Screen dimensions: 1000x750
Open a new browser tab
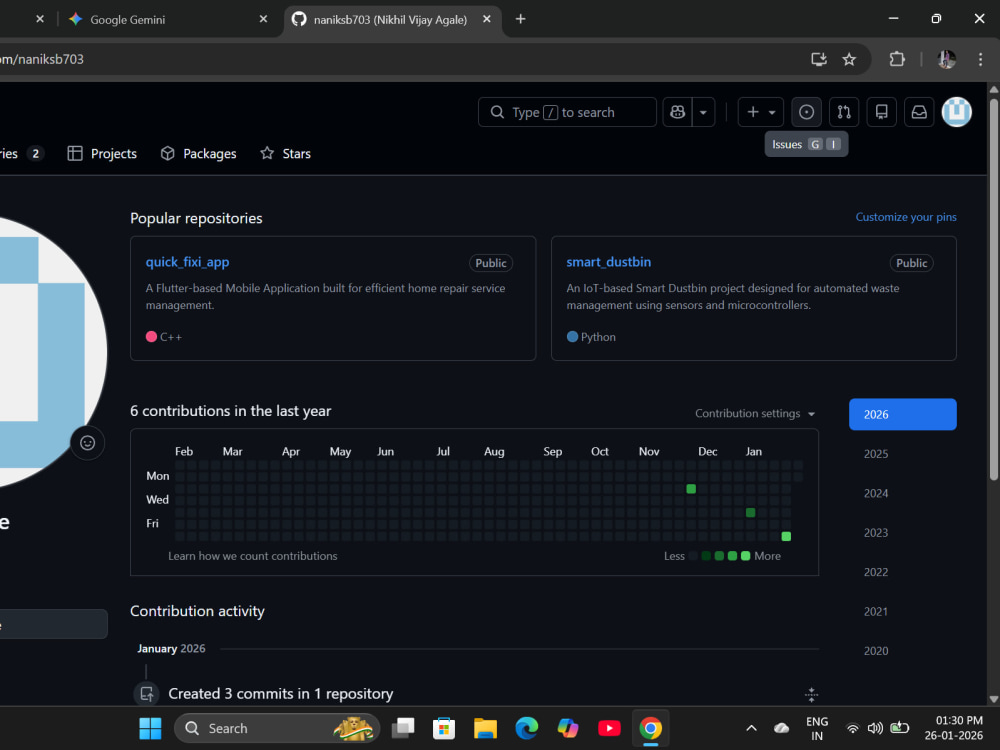point(520,19)
